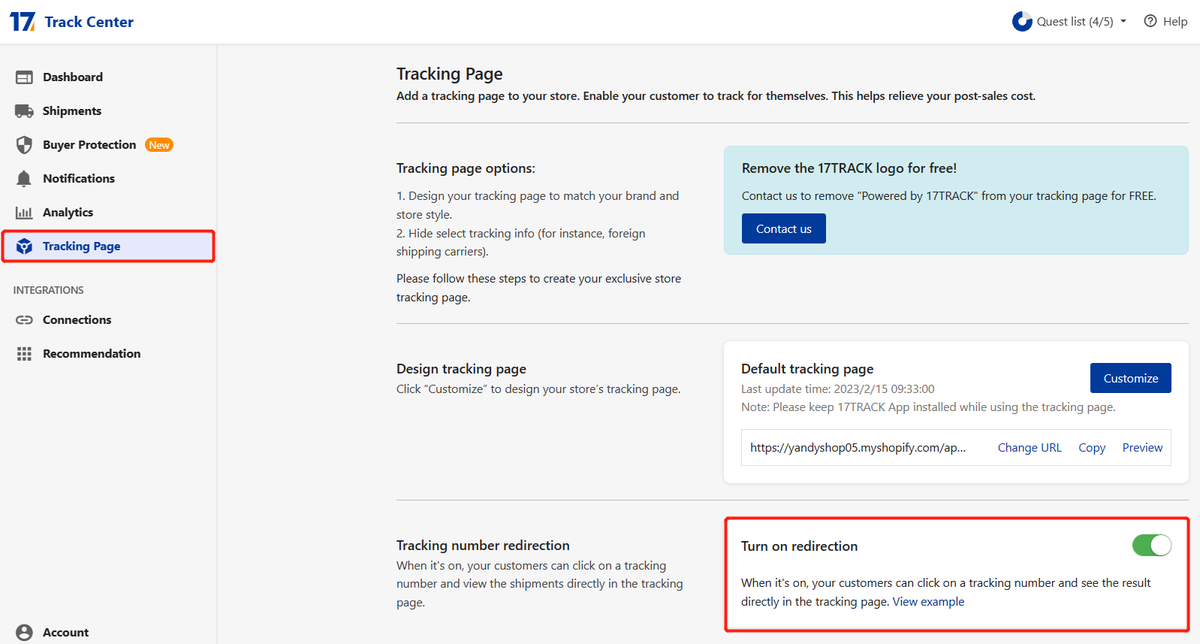Click the Change URL link
This screenshot has width=1200, height=644.
coord(1029,448)
